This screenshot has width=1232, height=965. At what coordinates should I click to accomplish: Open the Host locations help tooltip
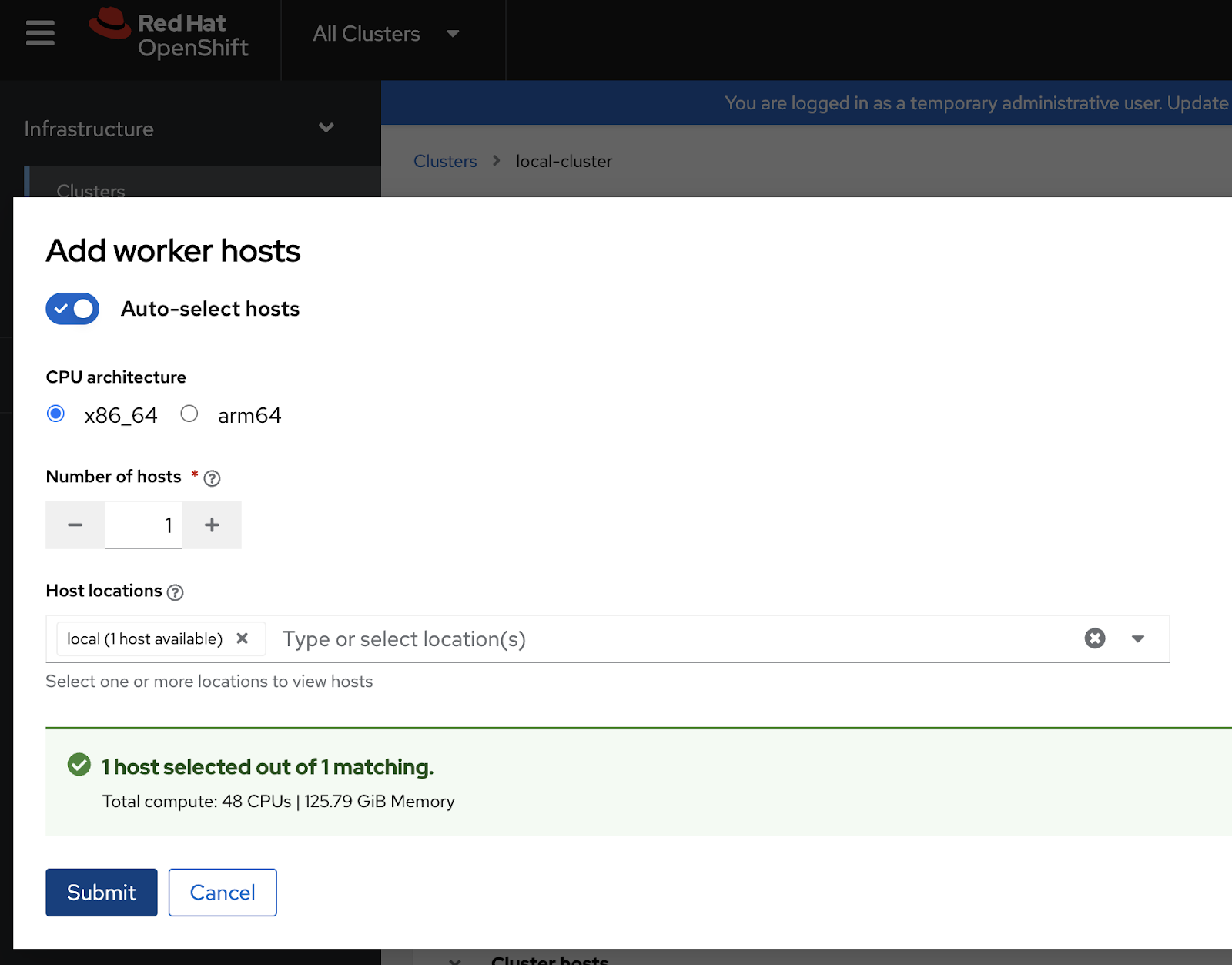tap(175, 592)
